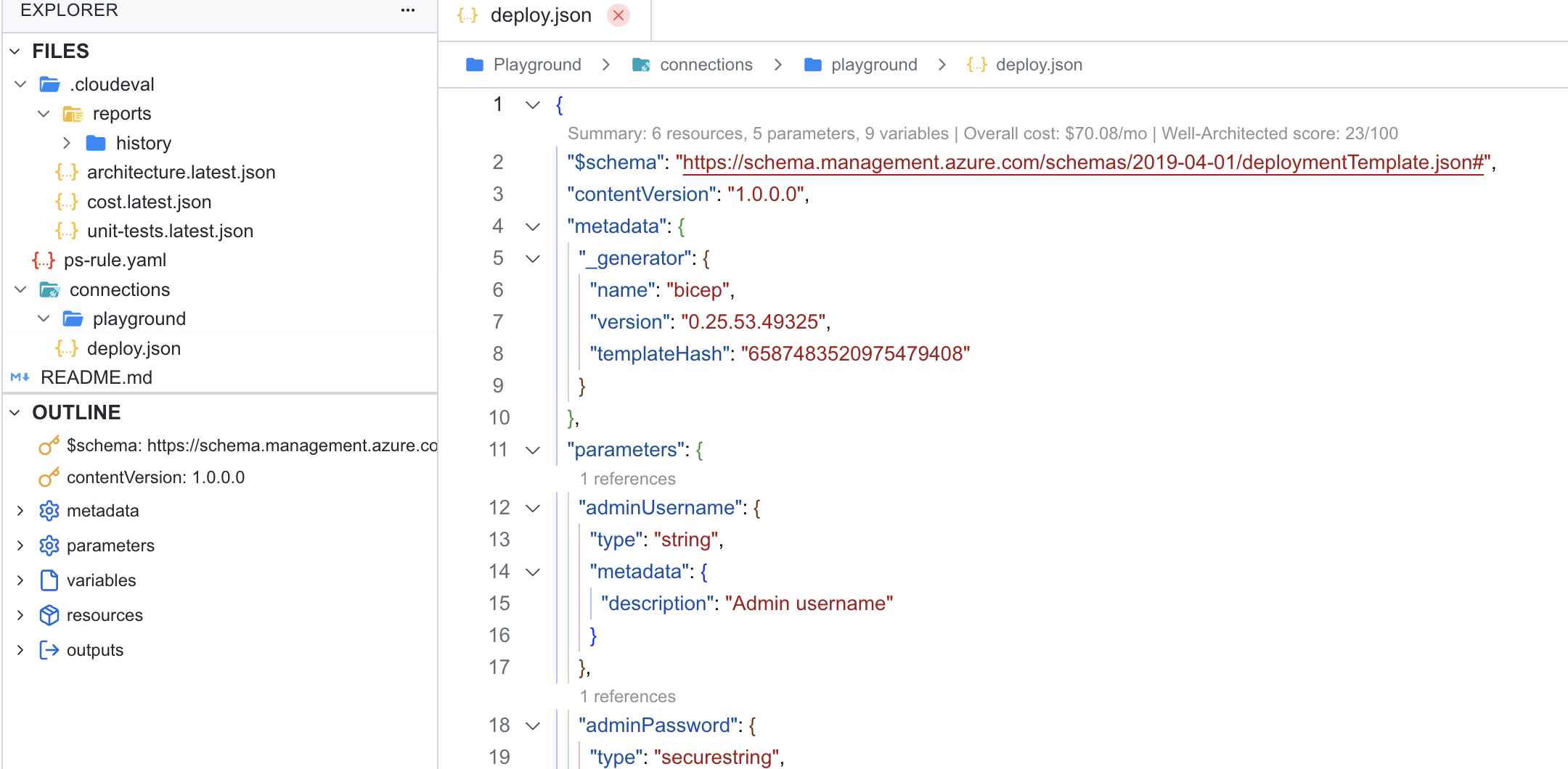Click the "templateHash" value text

coord(855,354)
